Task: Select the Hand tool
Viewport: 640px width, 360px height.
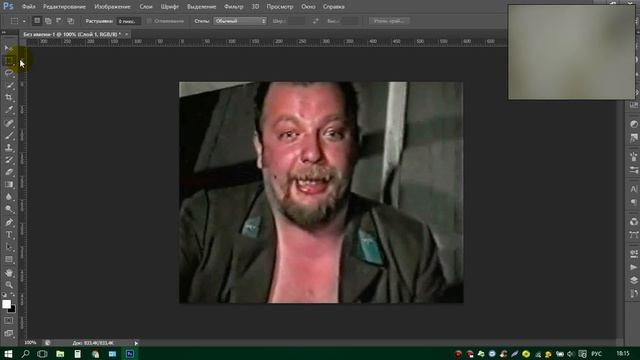Action: tap(9, 273)
